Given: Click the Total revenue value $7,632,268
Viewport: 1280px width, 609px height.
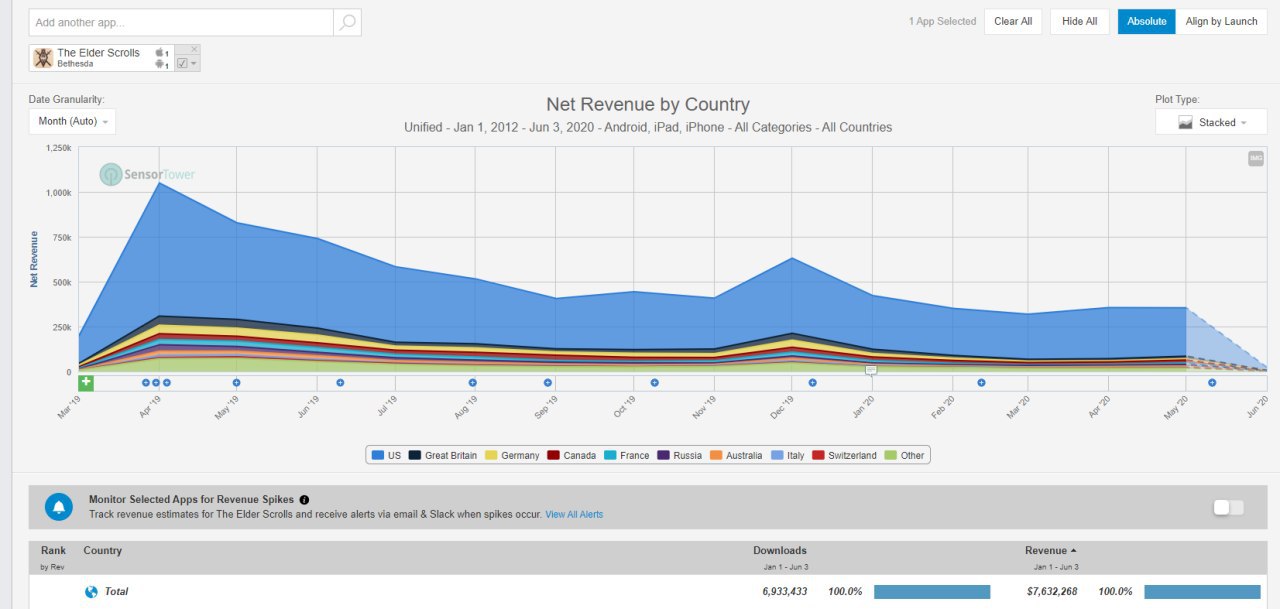Looking at the screenshot, I should pyautogui.click(x=1054, y=592).
